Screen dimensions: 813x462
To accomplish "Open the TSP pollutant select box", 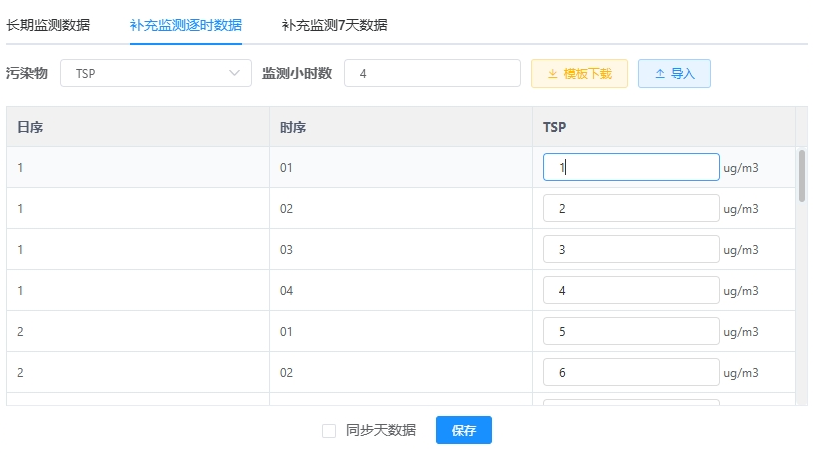I will [x=156, y=73].
